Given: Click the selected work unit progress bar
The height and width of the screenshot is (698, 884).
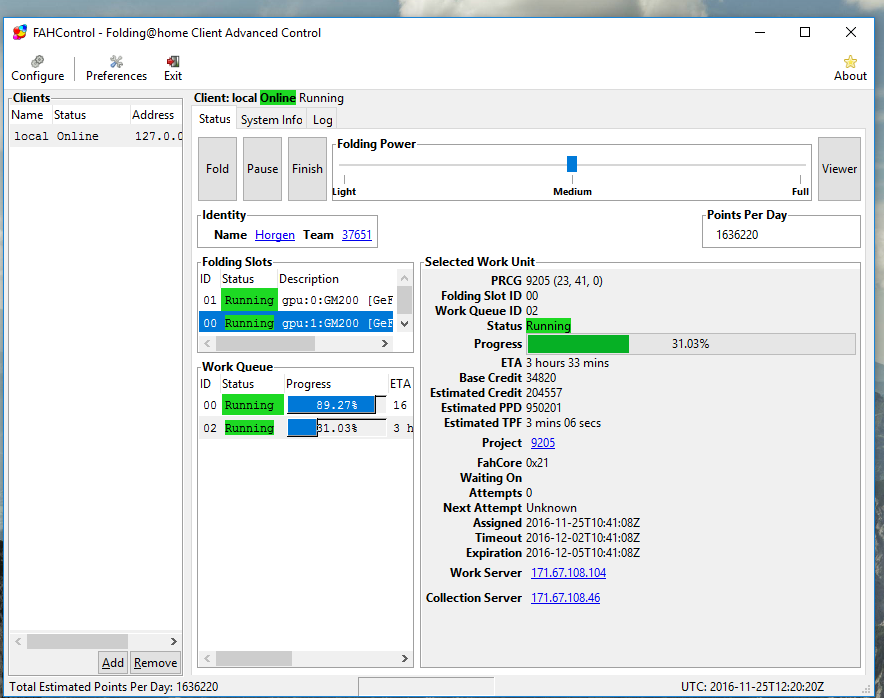Looking at the screenshot, I should 691,344.
